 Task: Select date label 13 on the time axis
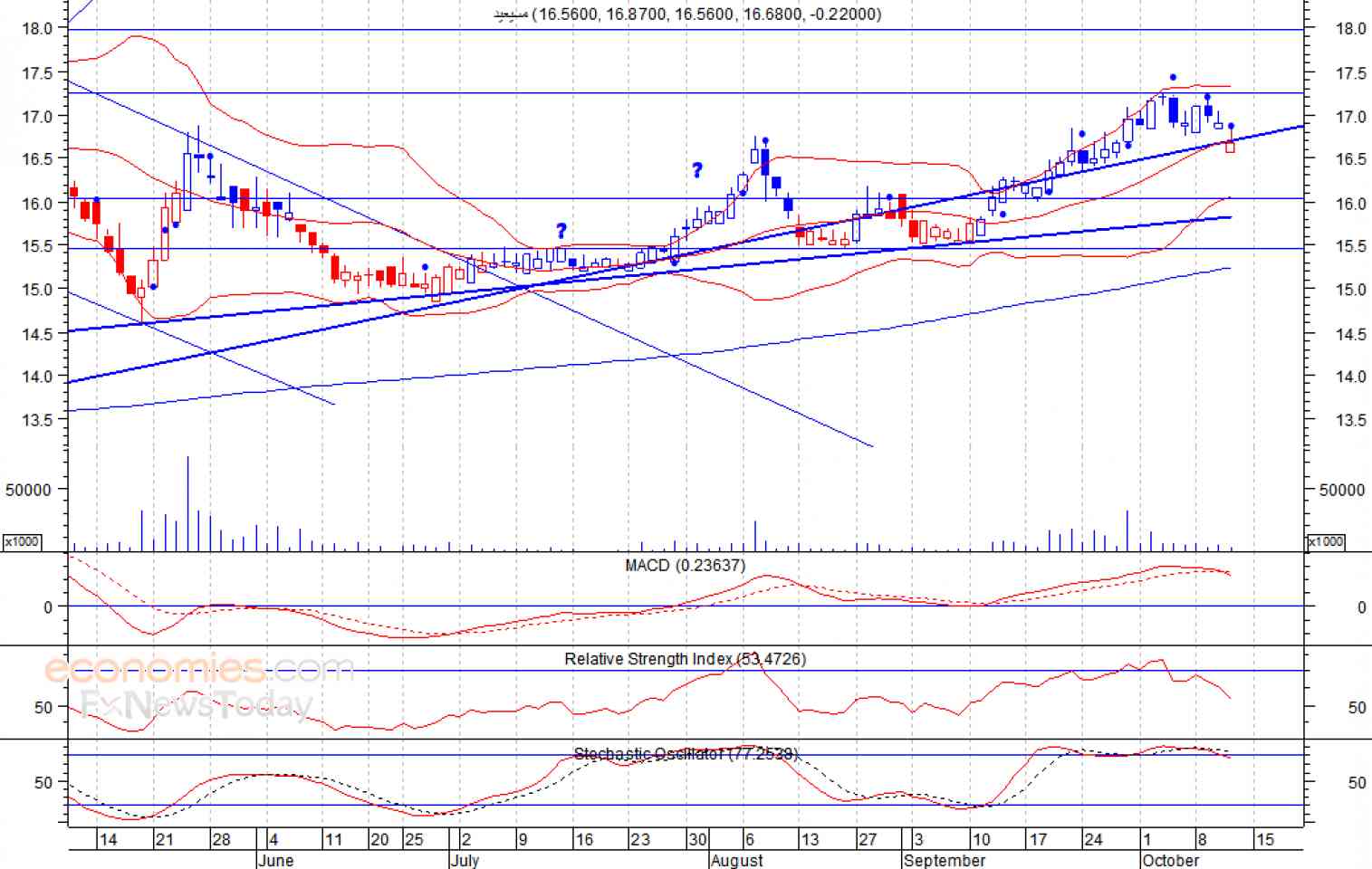(810, 839)
